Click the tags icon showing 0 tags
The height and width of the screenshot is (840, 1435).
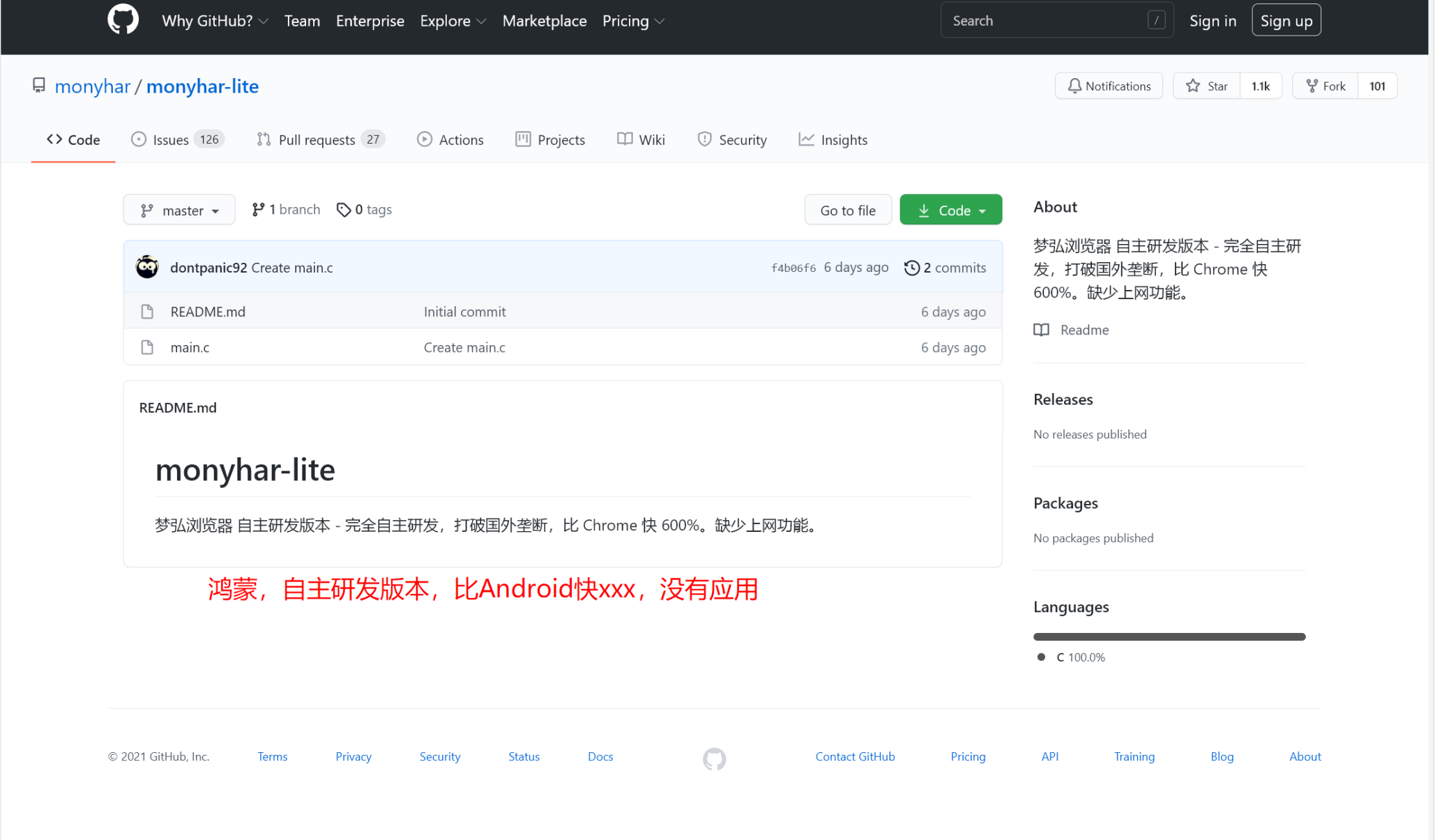point(344,209)
